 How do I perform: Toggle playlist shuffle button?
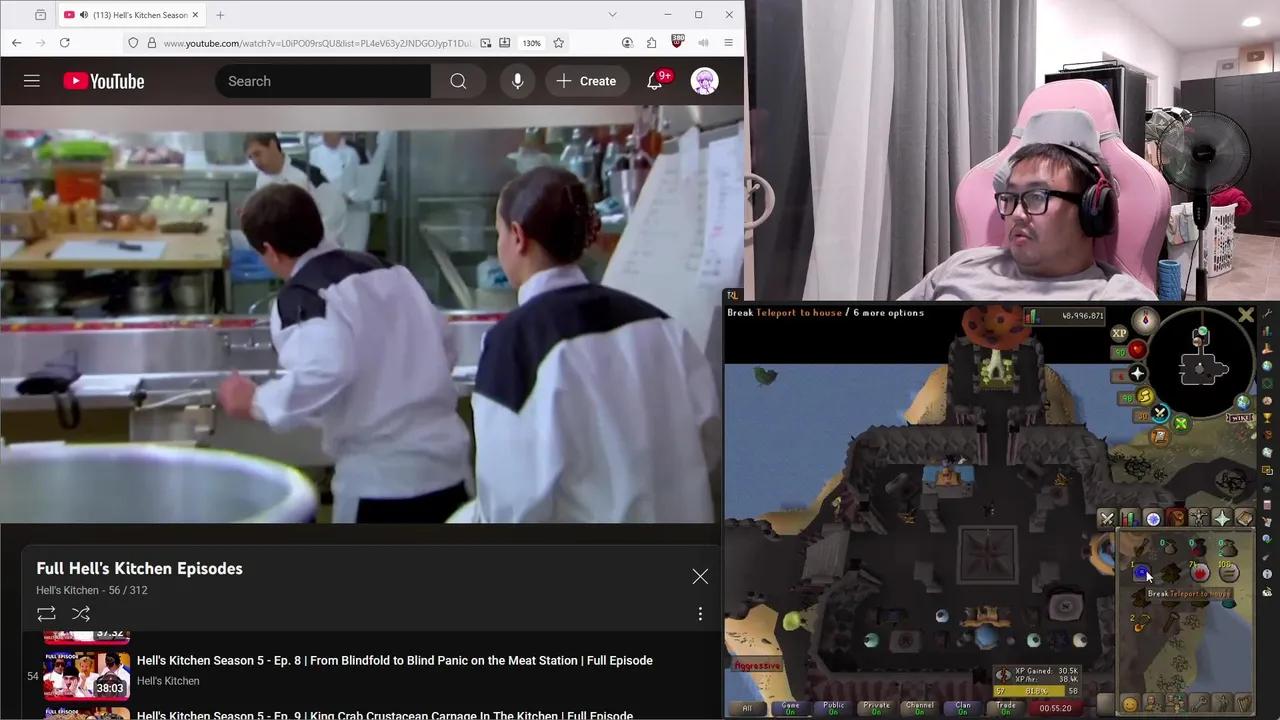click(81, 613)
